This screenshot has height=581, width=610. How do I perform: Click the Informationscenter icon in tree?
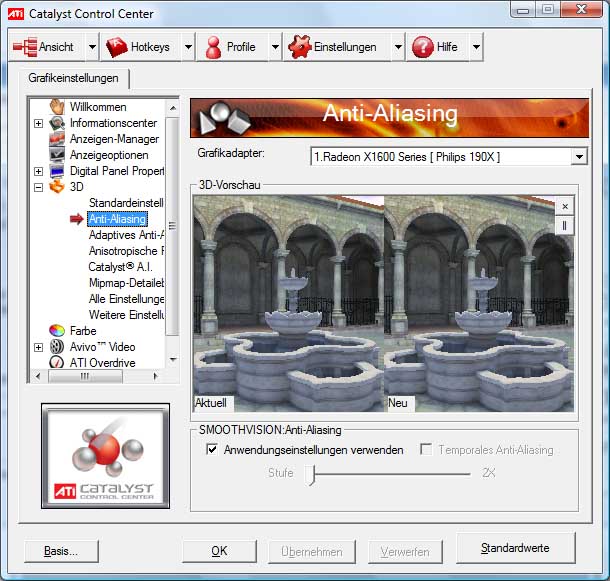[57, 123]
